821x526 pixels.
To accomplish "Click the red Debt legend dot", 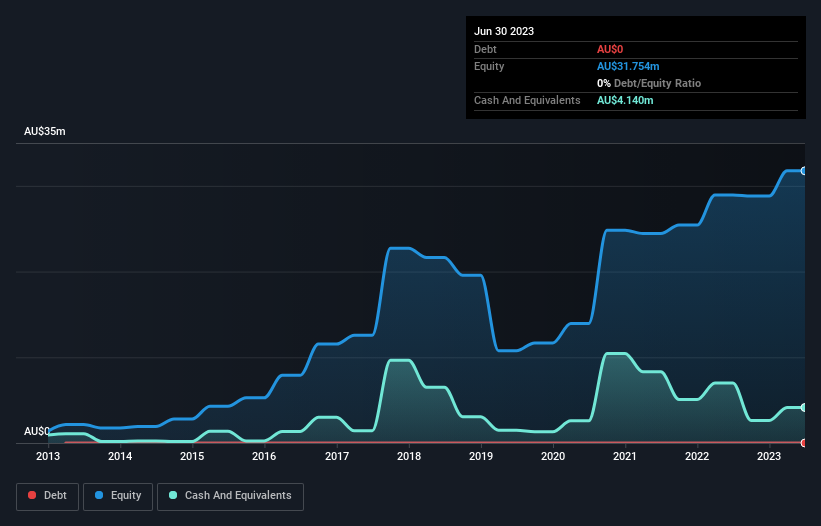I will tap(32, 495).
